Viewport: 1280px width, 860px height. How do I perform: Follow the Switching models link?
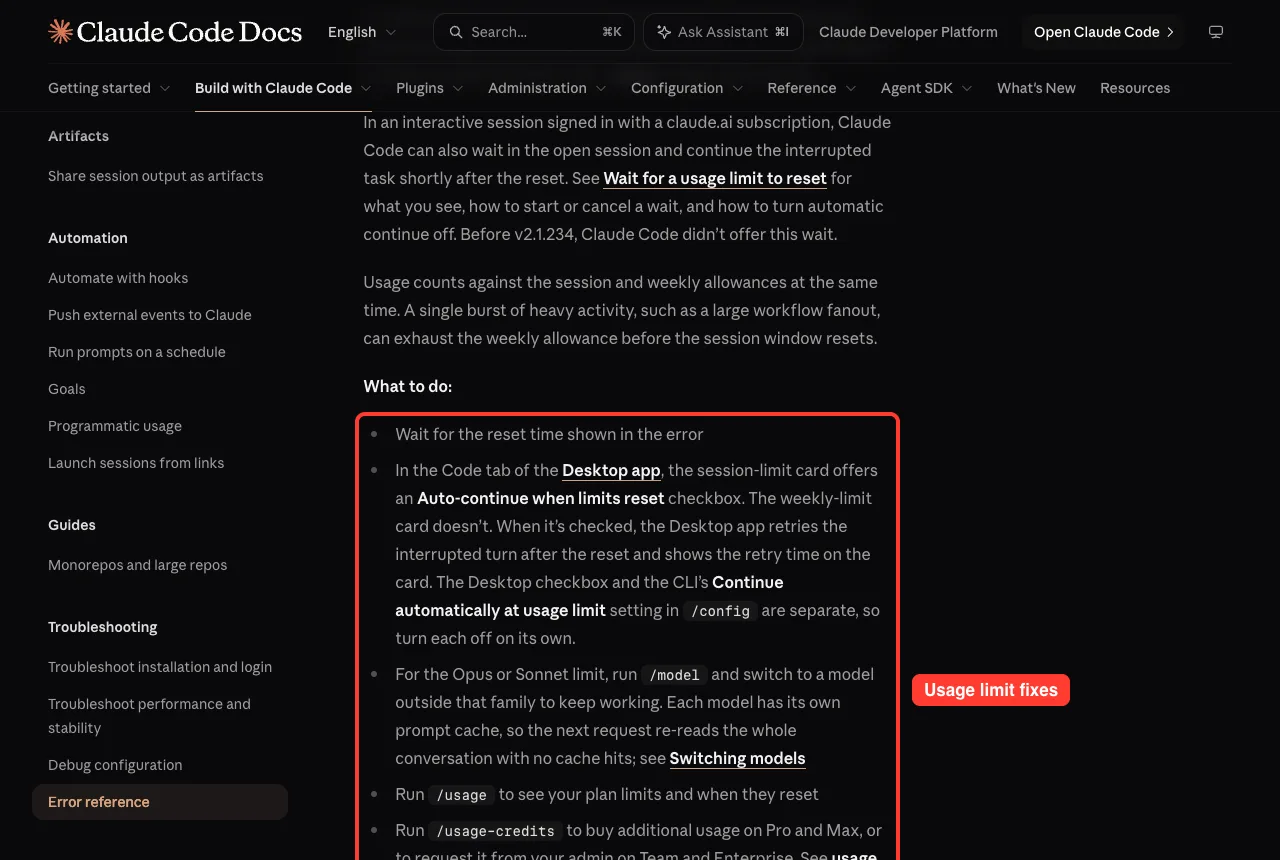tap(737, 759)
